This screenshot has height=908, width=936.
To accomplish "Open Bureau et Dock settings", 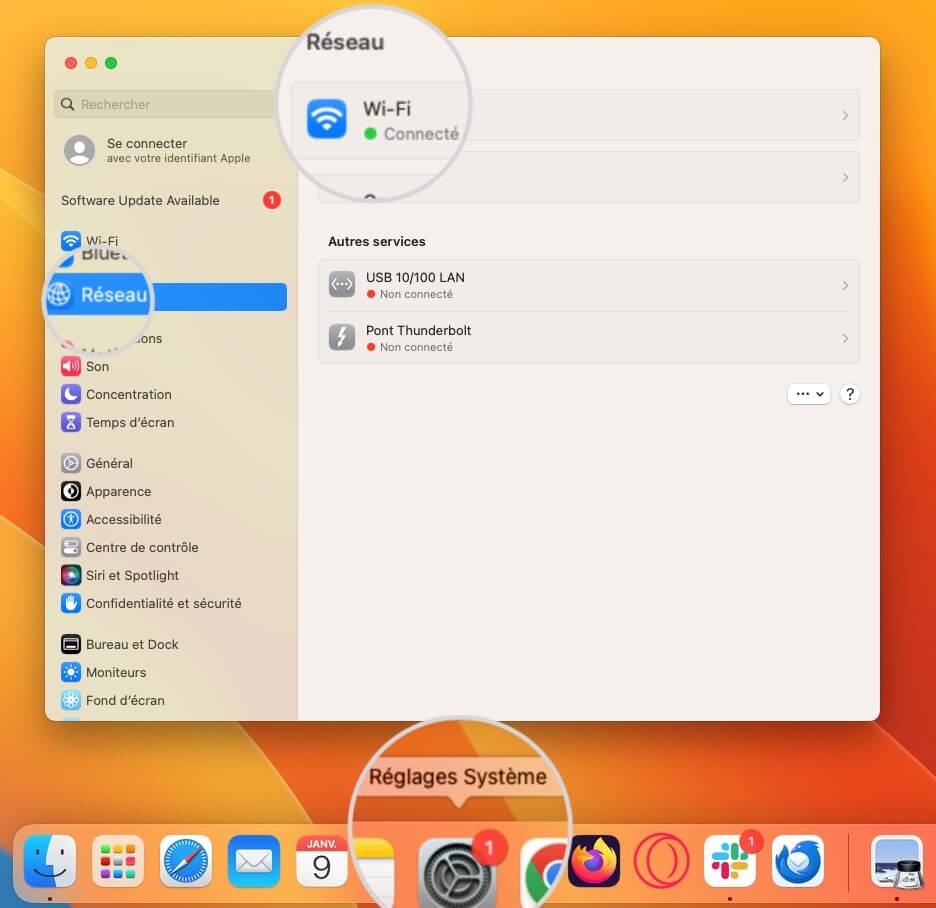I will click(119, 644).
